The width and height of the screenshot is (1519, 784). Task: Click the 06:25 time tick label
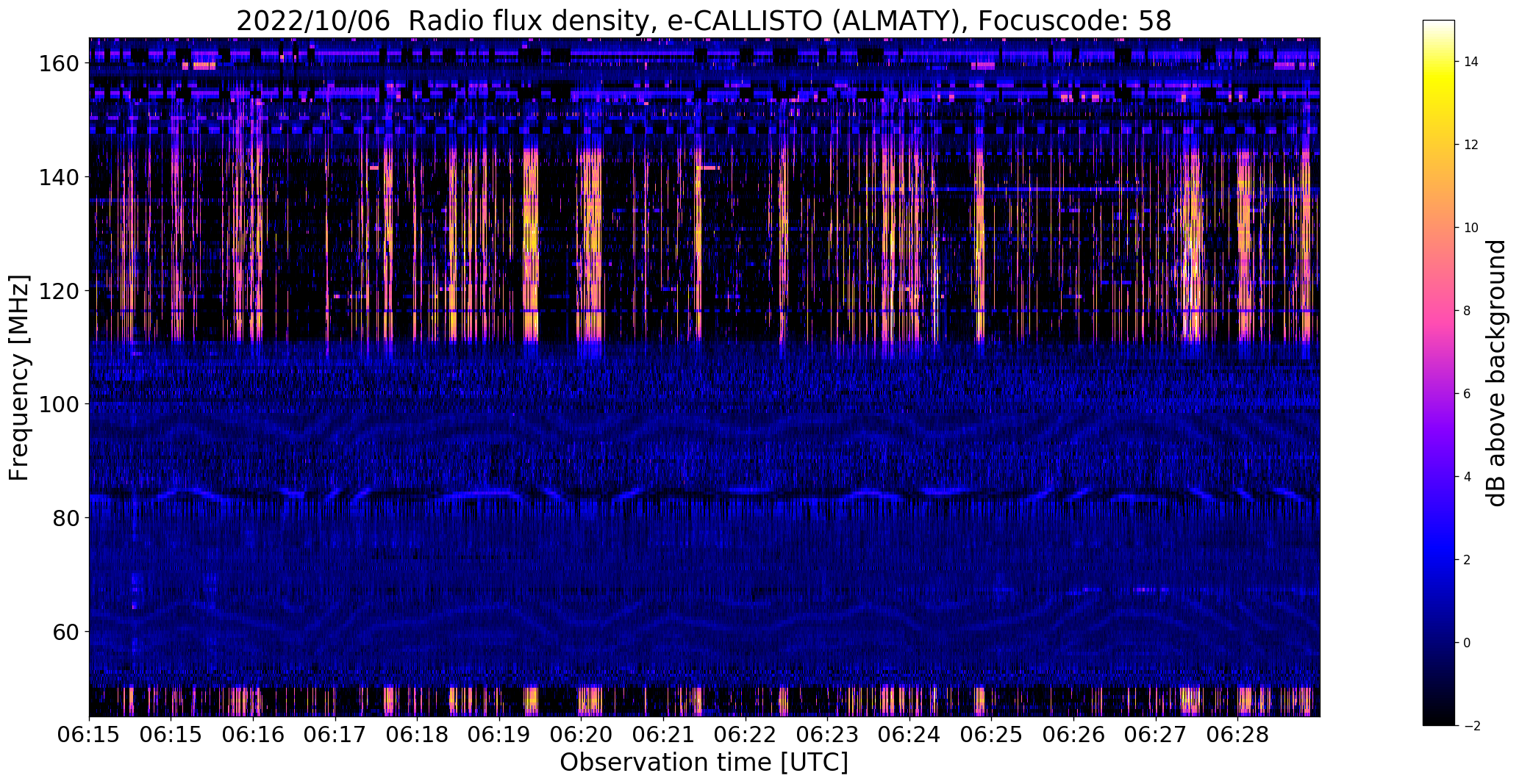point(991,735)
